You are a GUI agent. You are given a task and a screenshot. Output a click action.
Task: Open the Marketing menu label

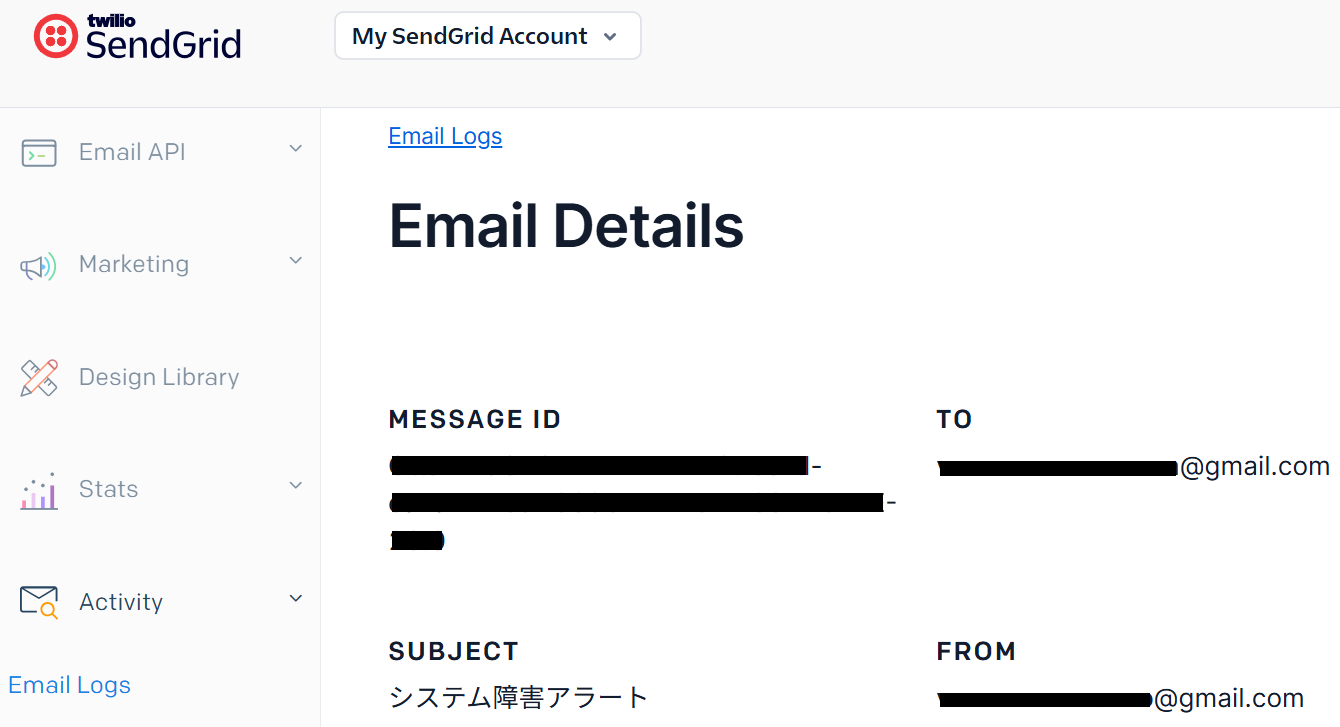point(134,264)
